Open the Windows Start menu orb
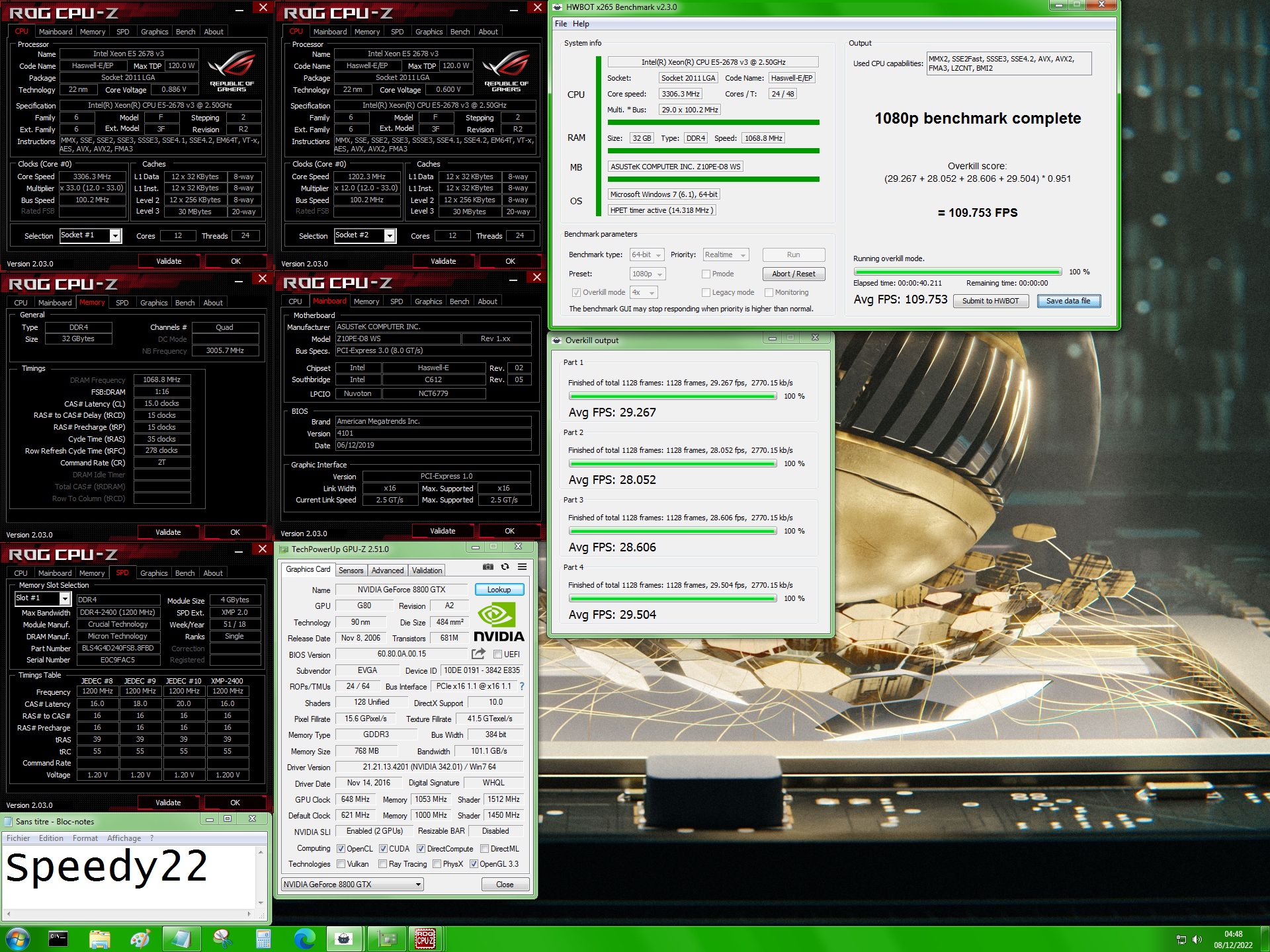The height and width of the screenshot is (952, 1270). pyautogui.click(x=18, y=939)
